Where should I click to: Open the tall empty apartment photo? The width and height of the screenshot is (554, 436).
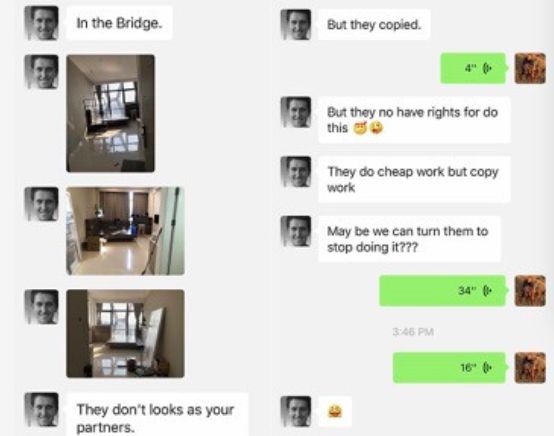(x=110, y=113)
